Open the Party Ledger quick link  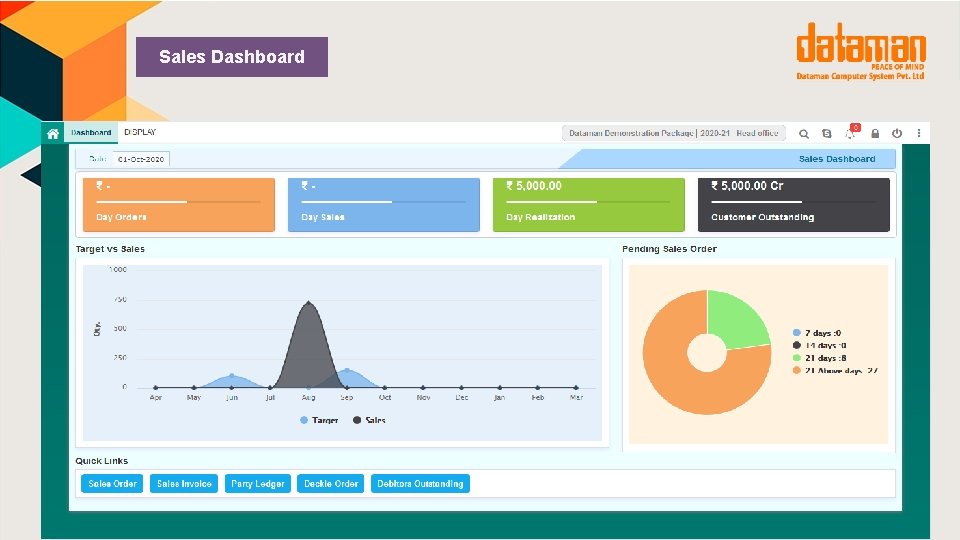pyautogui.click(x=258, y=484)
